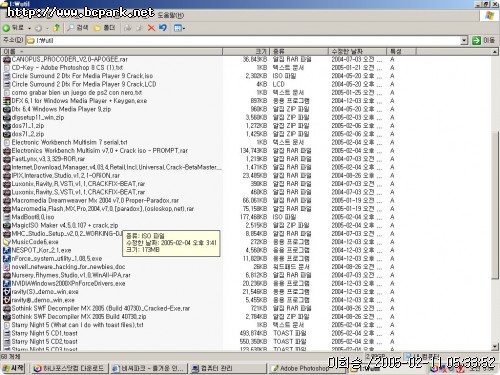500x375 pixels.
Task: Click the address bar showing I:\util
Action: (243, 41)
